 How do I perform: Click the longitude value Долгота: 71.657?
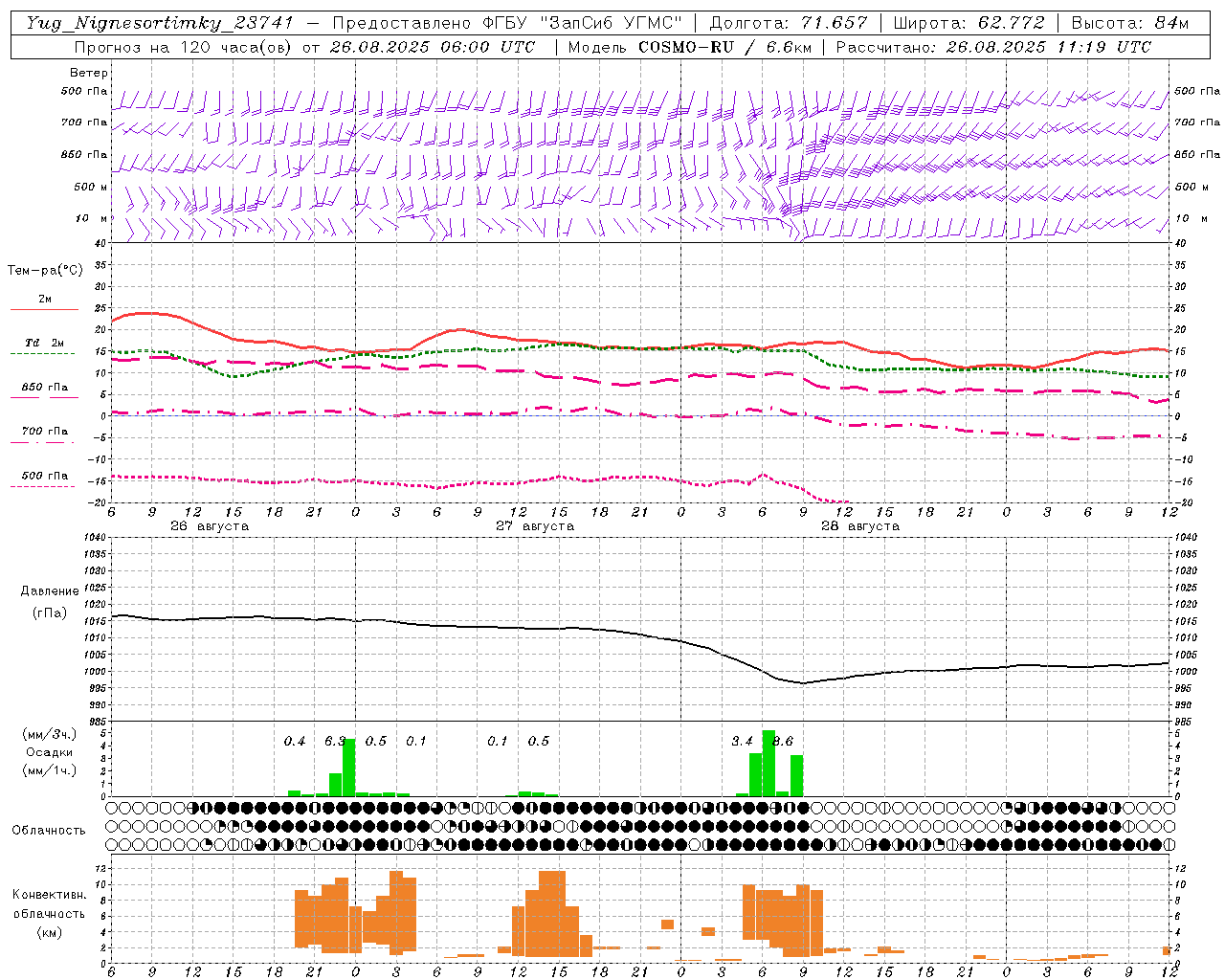(789, 23)
